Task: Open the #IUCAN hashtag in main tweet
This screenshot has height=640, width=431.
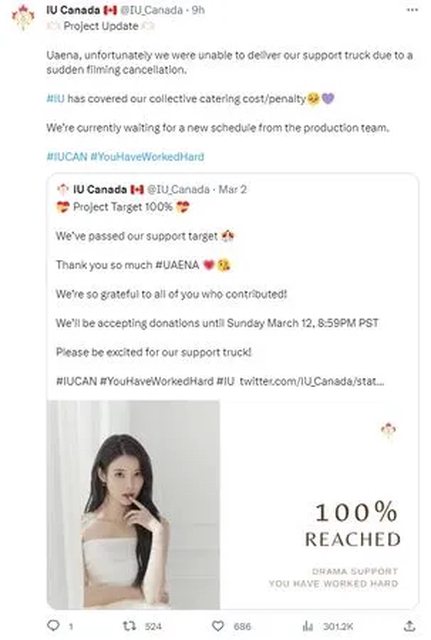Action: tap(67, 157)
